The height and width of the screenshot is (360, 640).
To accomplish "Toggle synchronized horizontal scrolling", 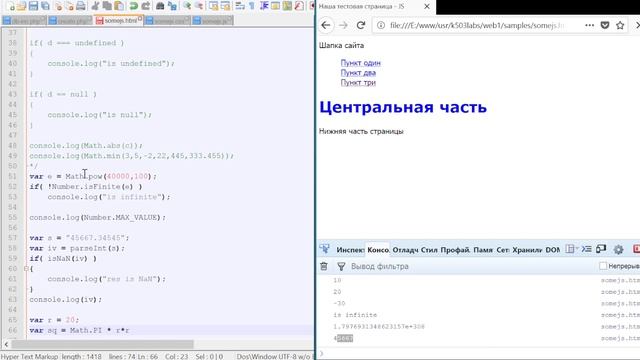I will [x=225, y=6].
